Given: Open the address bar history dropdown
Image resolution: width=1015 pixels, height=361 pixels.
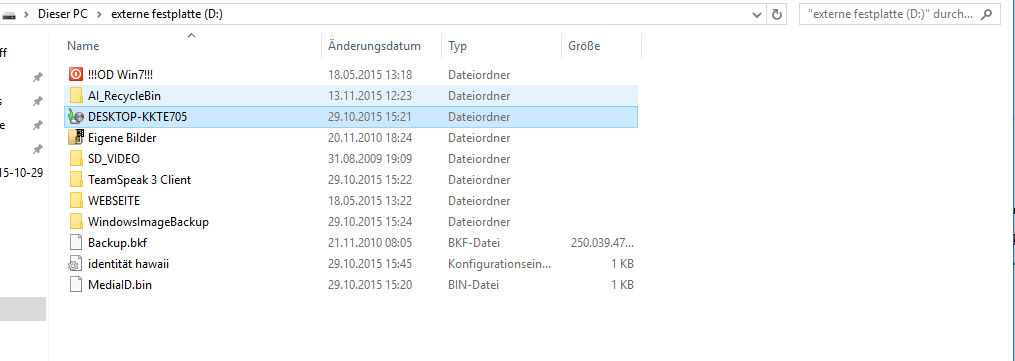Looking at the screenshot, I should tap(757, 14).
